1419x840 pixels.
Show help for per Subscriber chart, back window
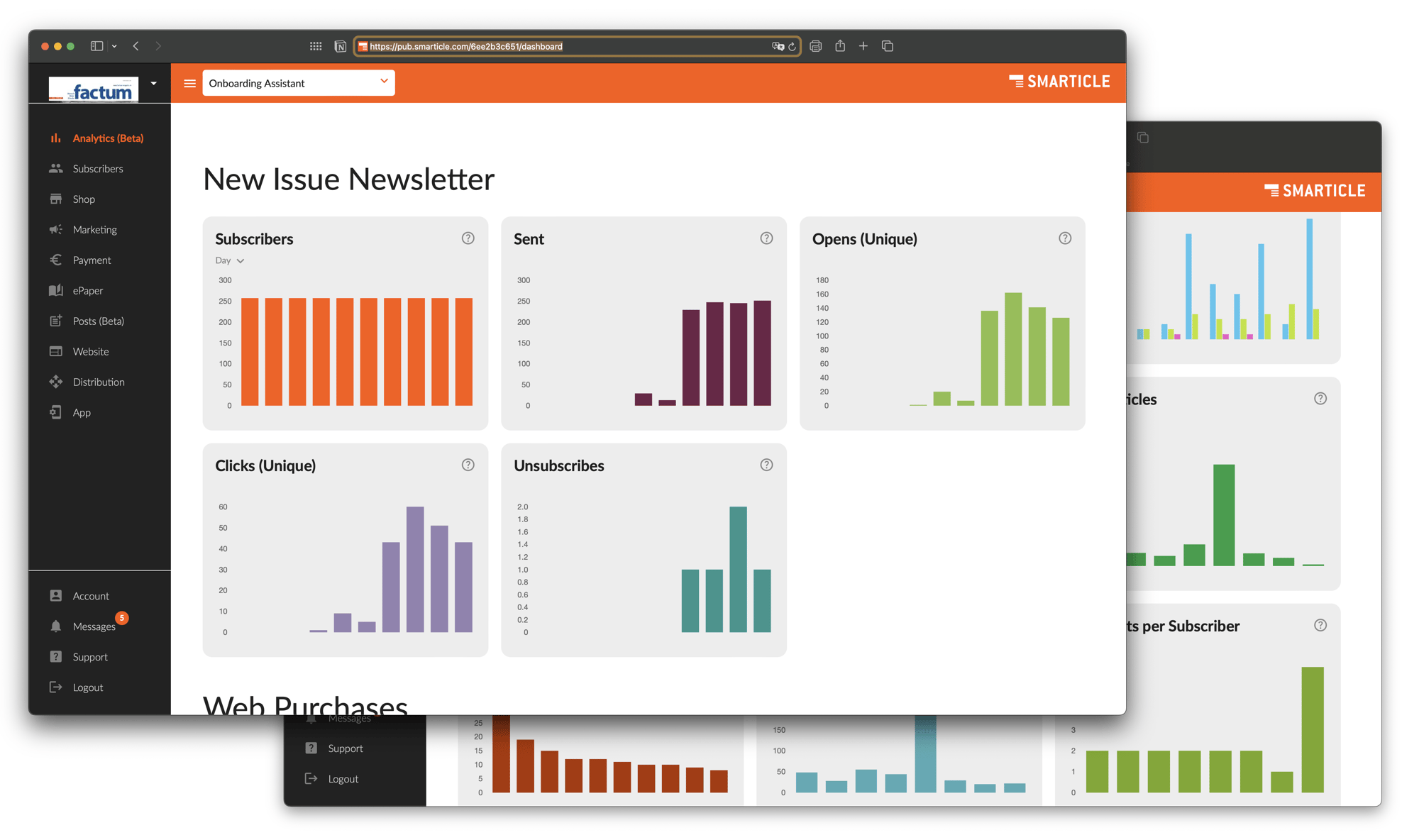pos(1320,625)
